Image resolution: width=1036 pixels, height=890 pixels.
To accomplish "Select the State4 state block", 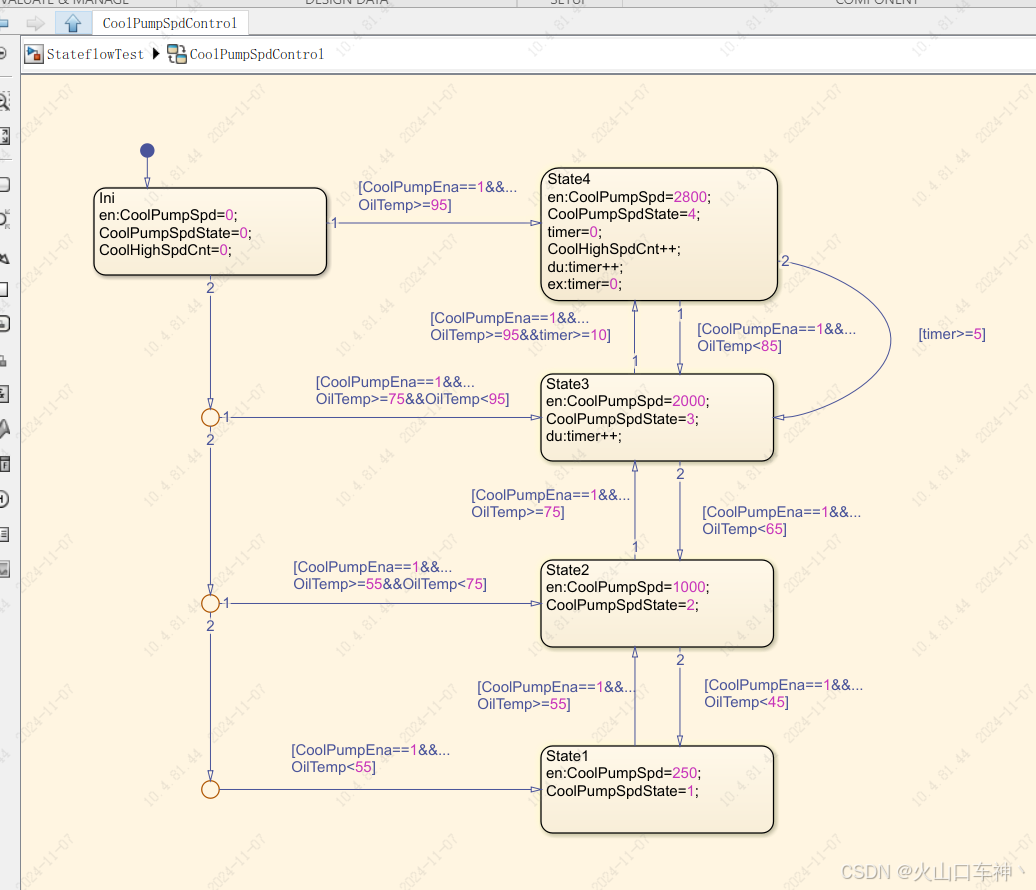I will pyautogui.click(x=658, y=235).
